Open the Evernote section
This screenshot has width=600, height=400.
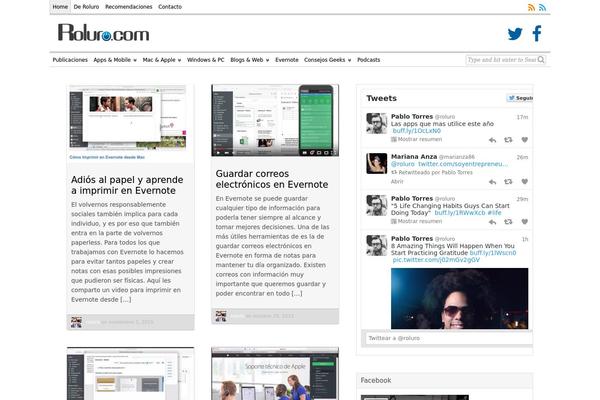click(x=287, y=60)
